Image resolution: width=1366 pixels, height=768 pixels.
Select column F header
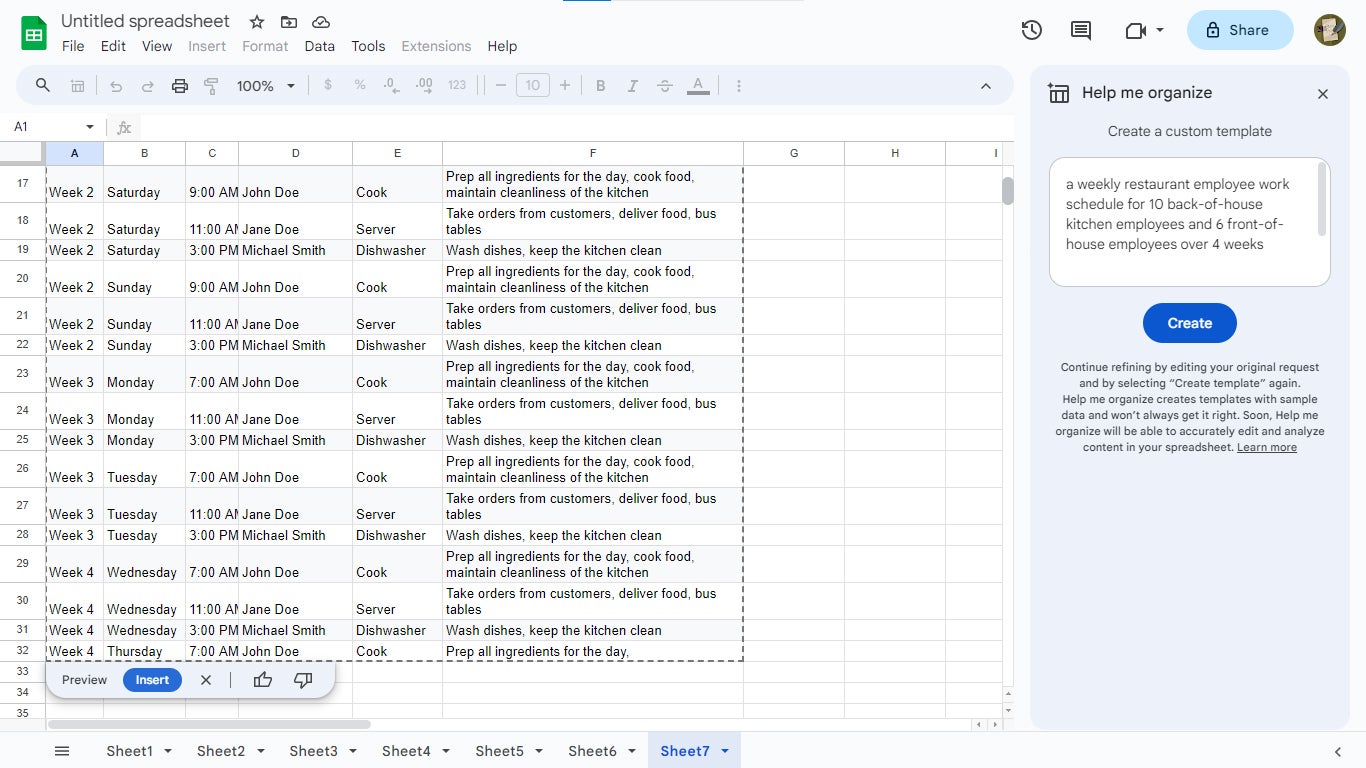593,153
